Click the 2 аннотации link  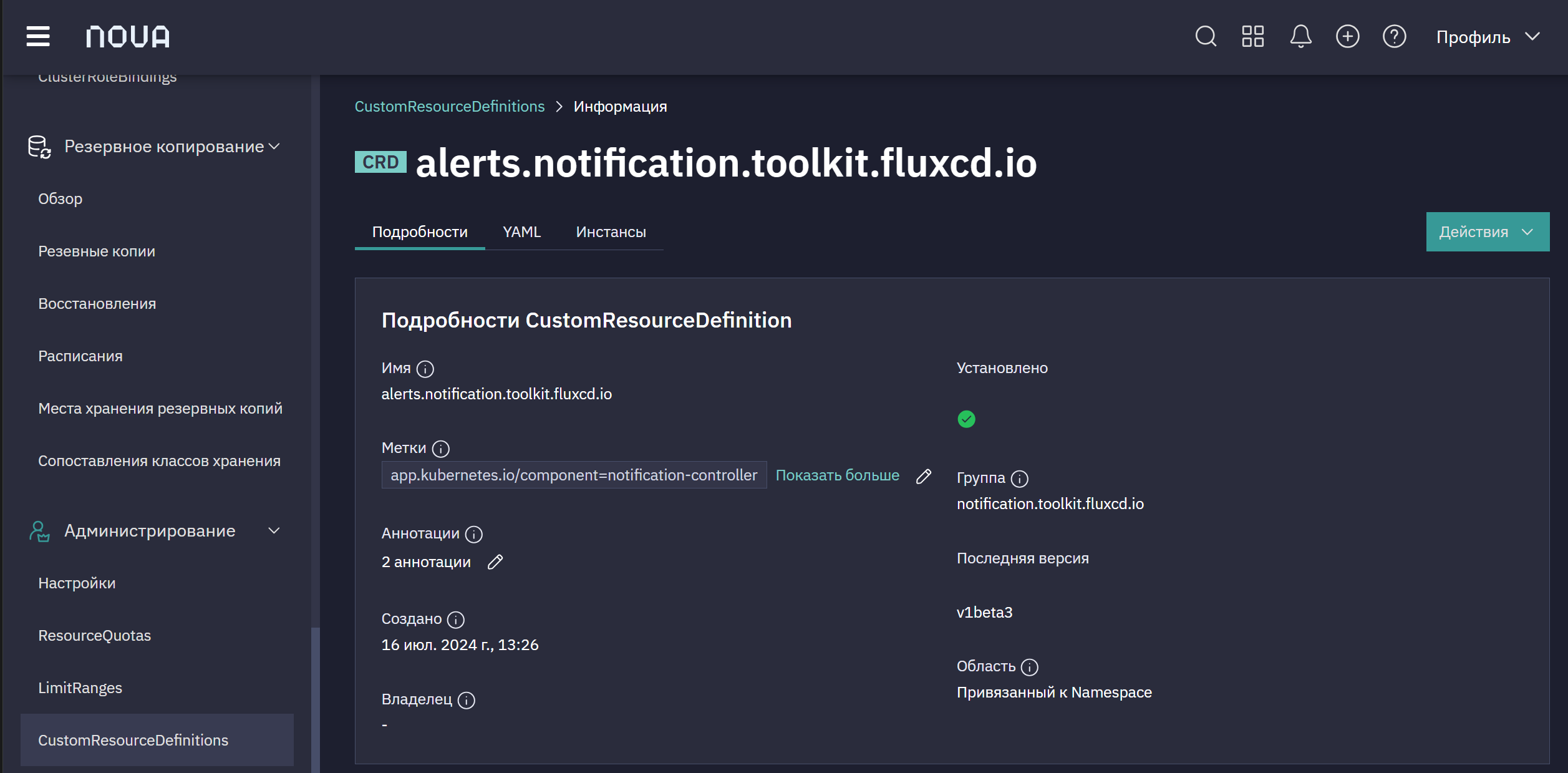tap(426, 562)
